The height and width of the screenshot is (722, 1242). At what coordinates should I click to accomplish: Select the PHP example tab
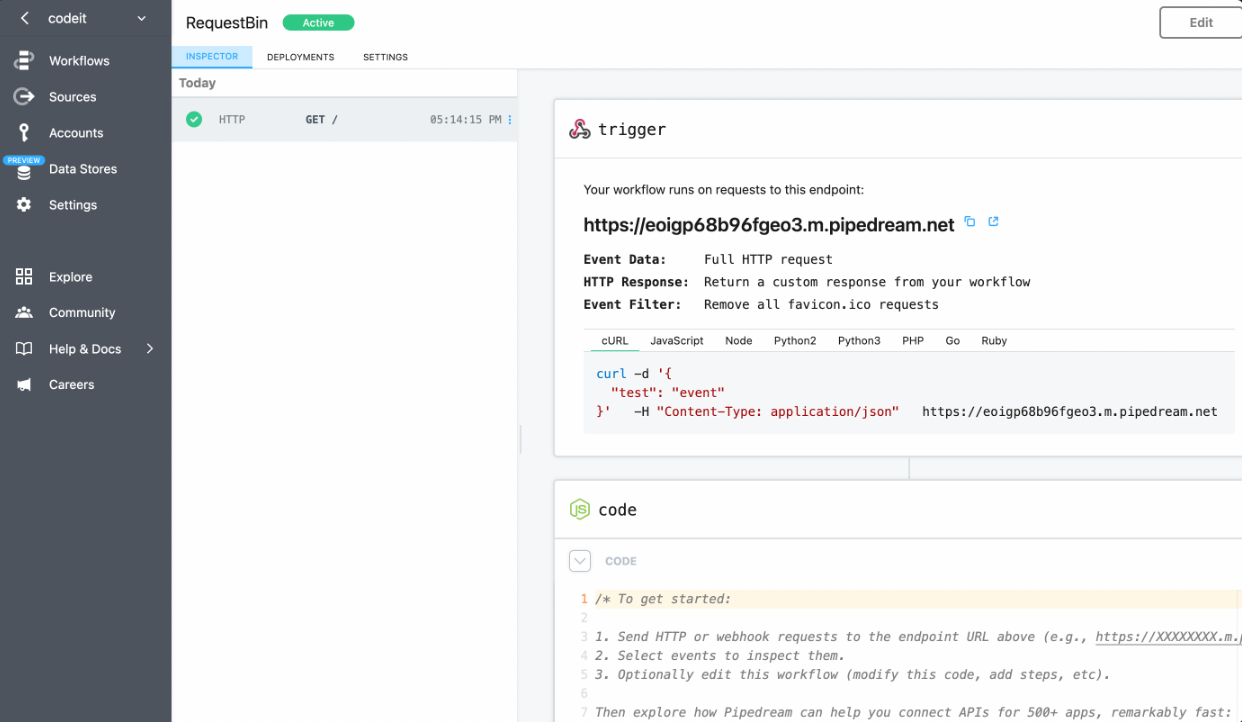click(x=913, y=341)
